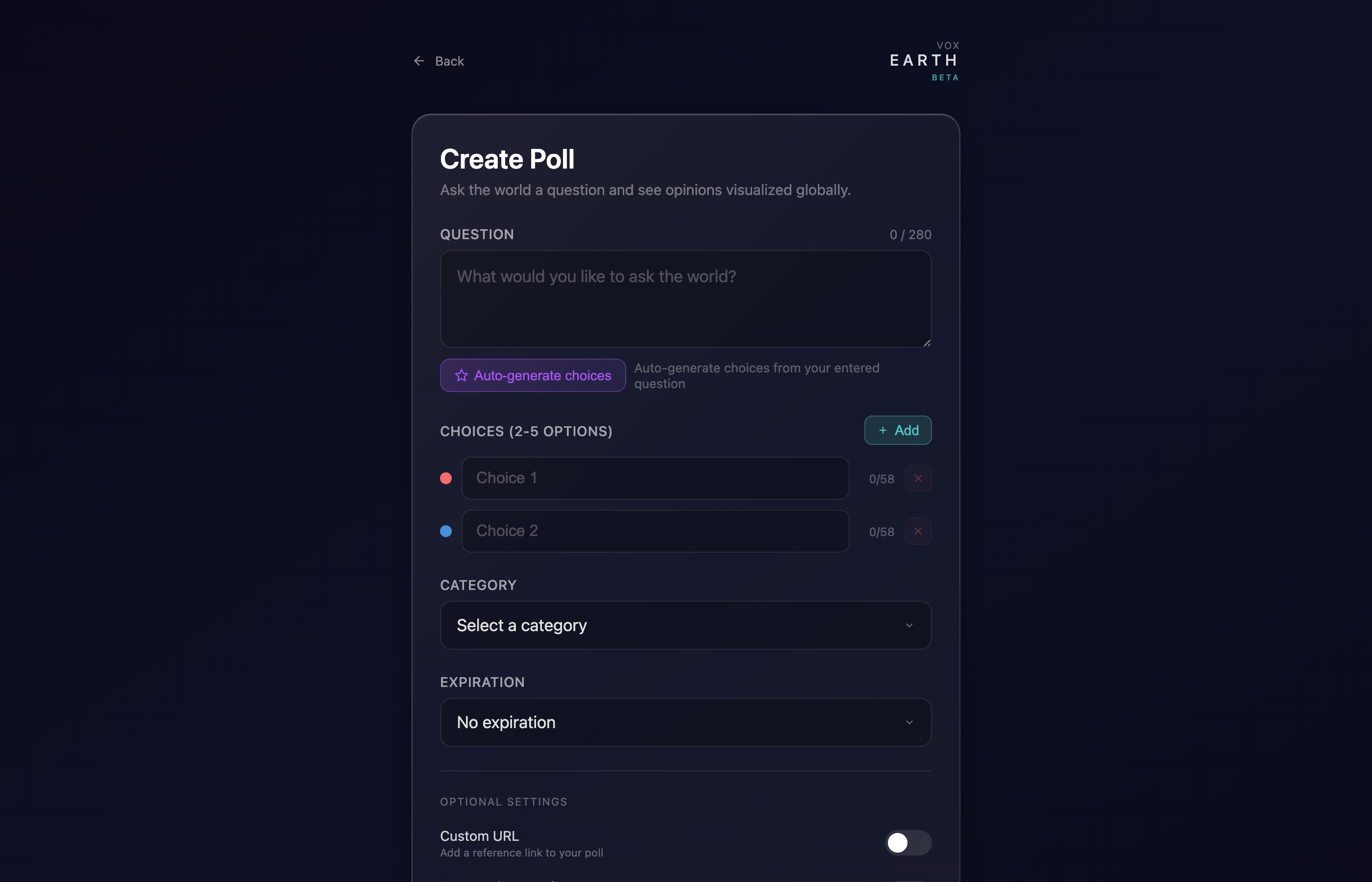Viewport: 1372px width, 882px height.
Task: Click the Auto-generate choices button
Action: click(533, 375)
